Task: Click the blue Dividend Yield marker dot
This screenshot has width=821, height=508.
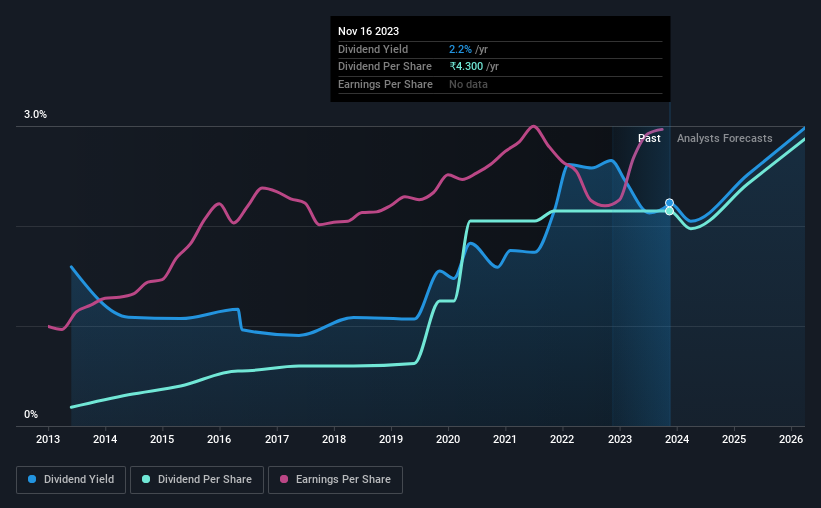Action: click(x=669, y=203)
